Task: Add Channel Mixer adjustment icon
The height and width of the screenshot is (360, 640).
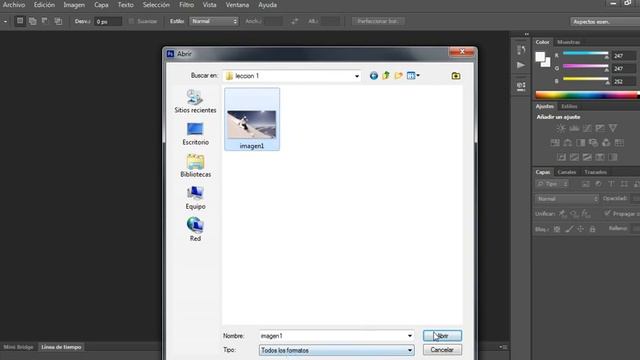Action: pos(606,143)
